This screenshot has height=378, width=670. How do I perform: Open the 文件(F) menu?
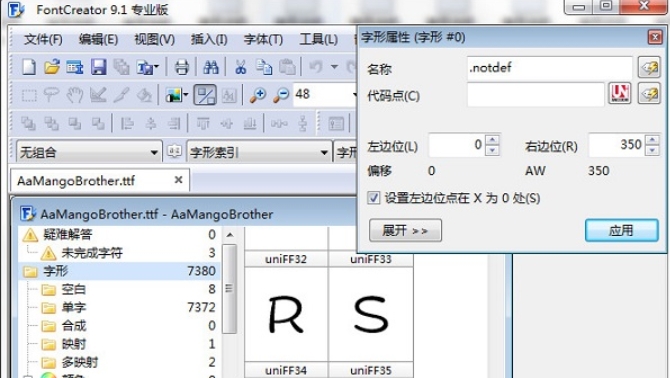point(43,39)
